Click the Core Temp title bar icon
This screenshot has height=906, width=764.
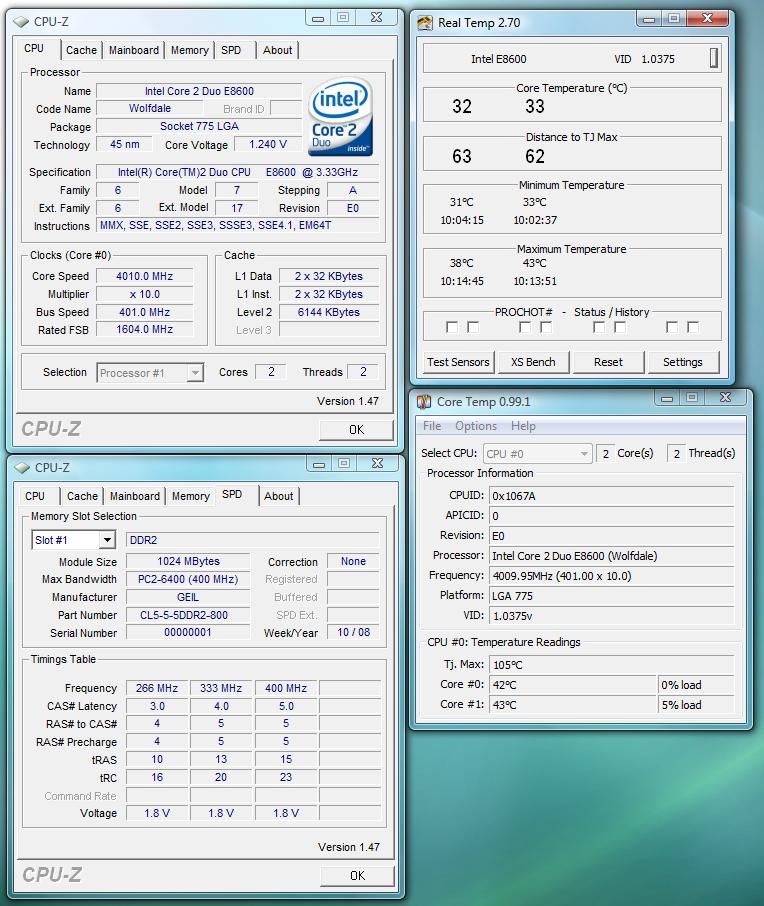click(x=424, y=402)
